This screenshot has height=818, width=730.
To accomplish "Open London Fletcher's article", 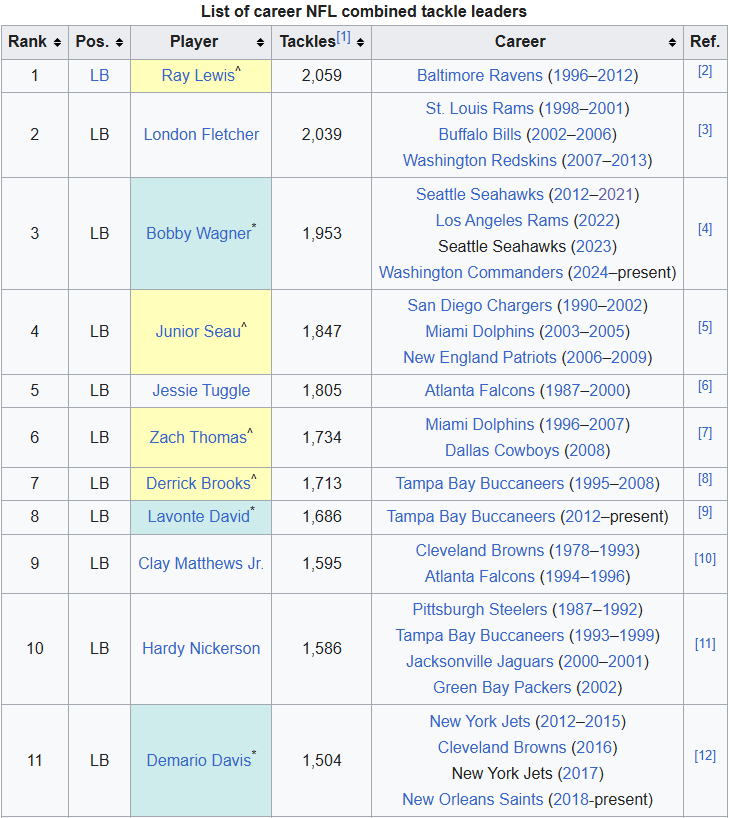I will [201, 135].
